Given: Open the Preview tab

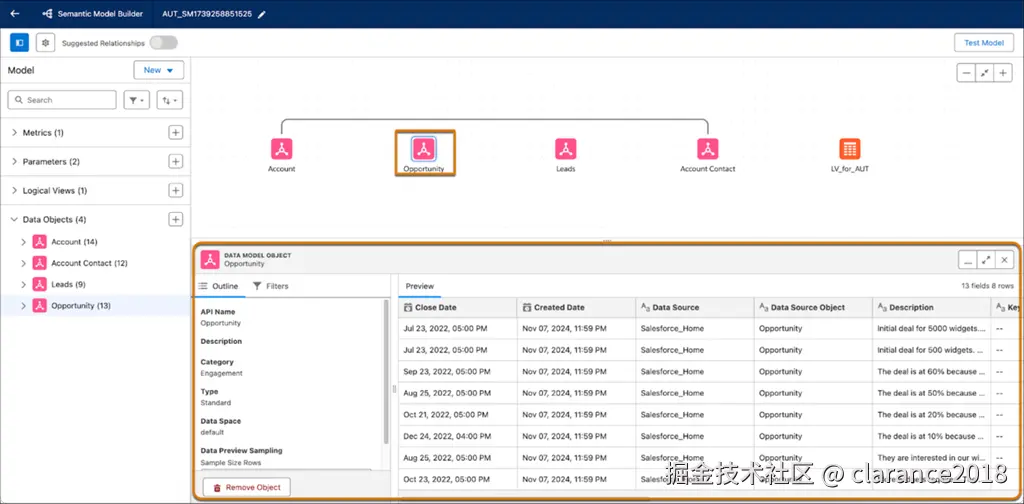Looking at the screenshot, I should point(420,286).
